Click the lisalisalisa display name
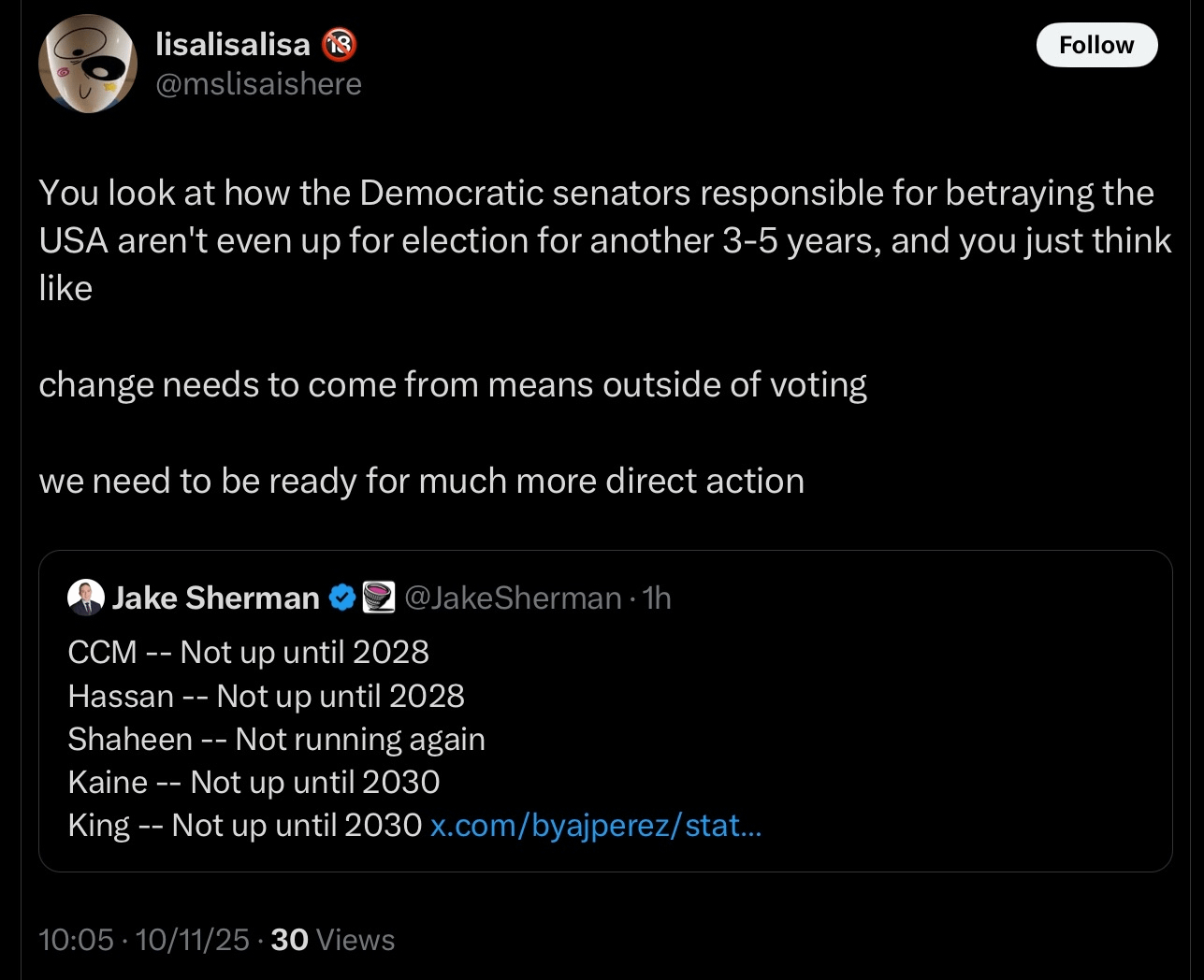Viewport: 1204px width, 980px height. pyautogui.click(x=233, y=43)
